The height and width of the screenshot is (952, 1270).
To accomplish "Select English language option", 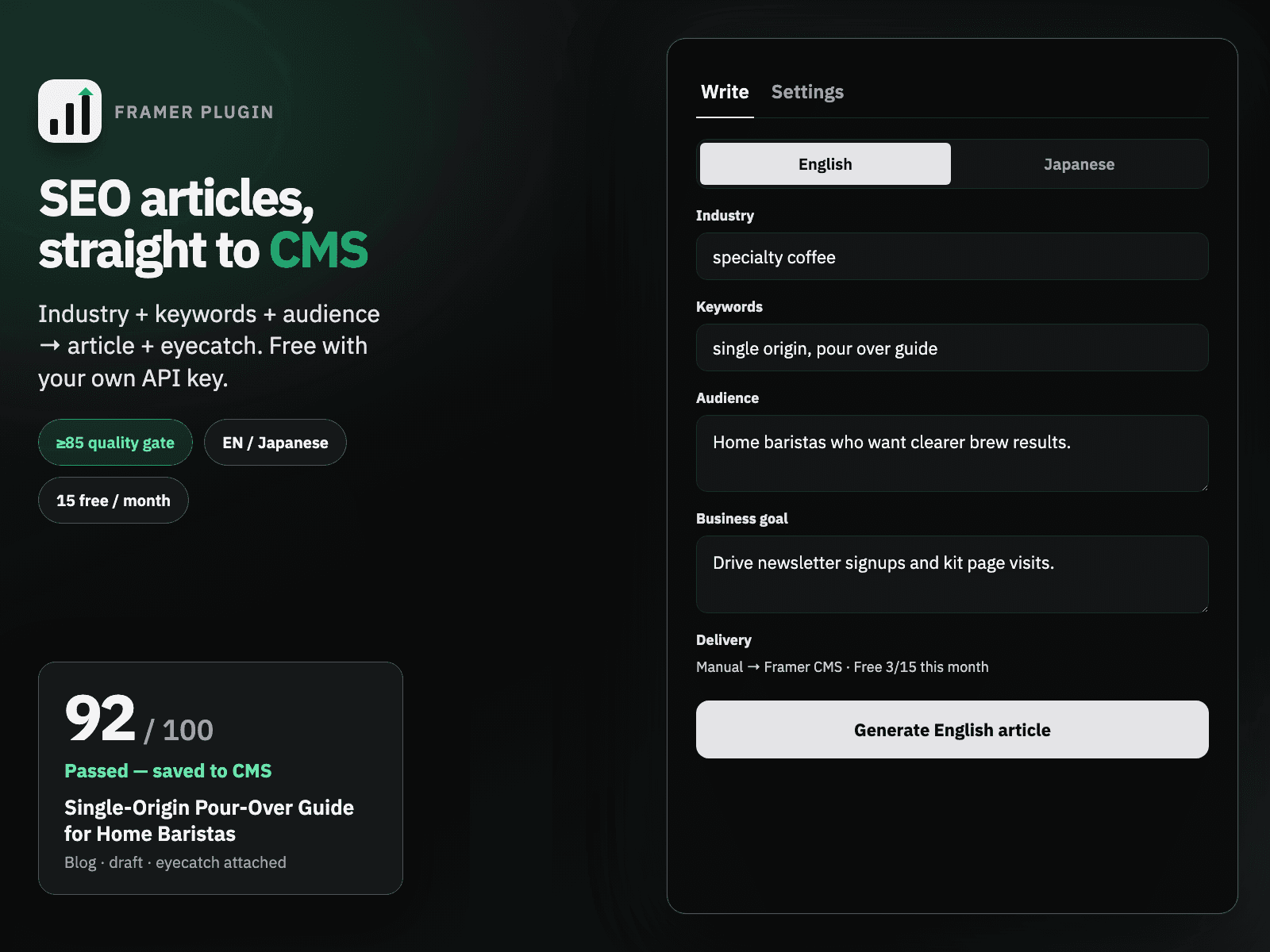I will [x=825, y=164].
